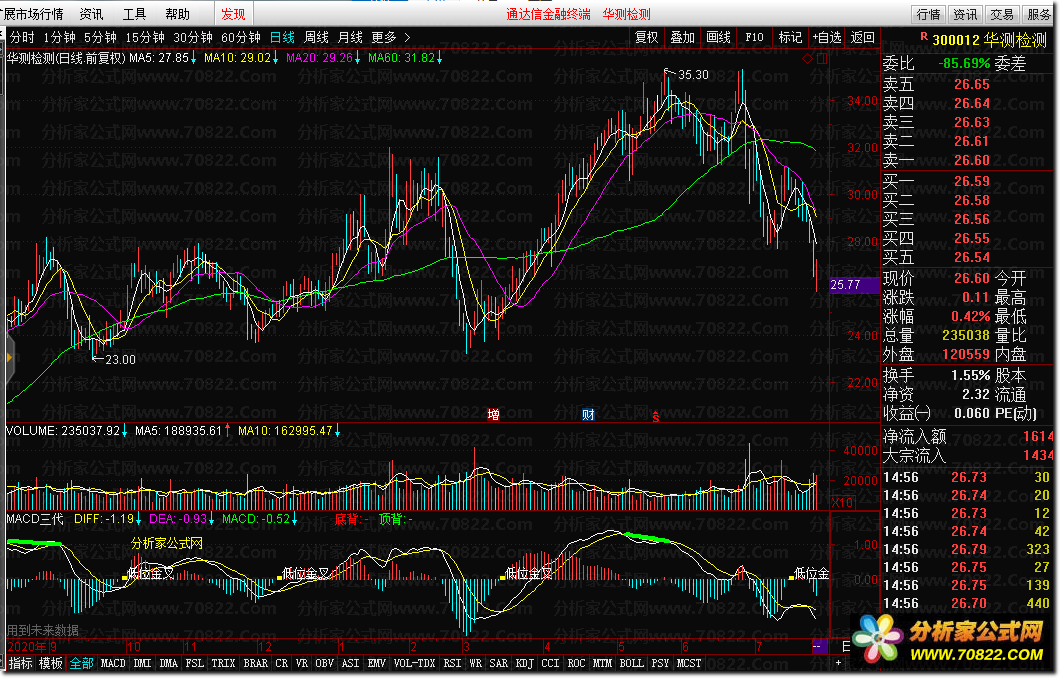
Task: Select the 1分钟 period
Action: [x=60, y=37]
